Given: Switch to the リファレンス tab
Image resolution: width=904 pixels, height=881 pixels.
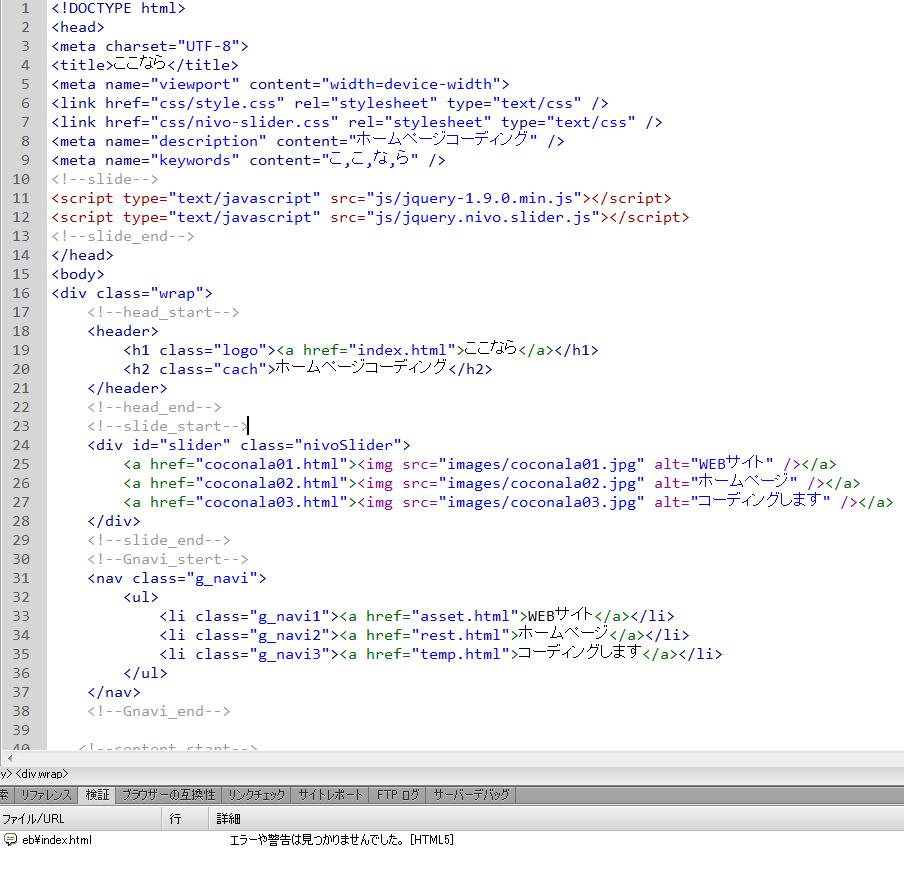Looking at the screenshot, I should click(x=46, y=795).
